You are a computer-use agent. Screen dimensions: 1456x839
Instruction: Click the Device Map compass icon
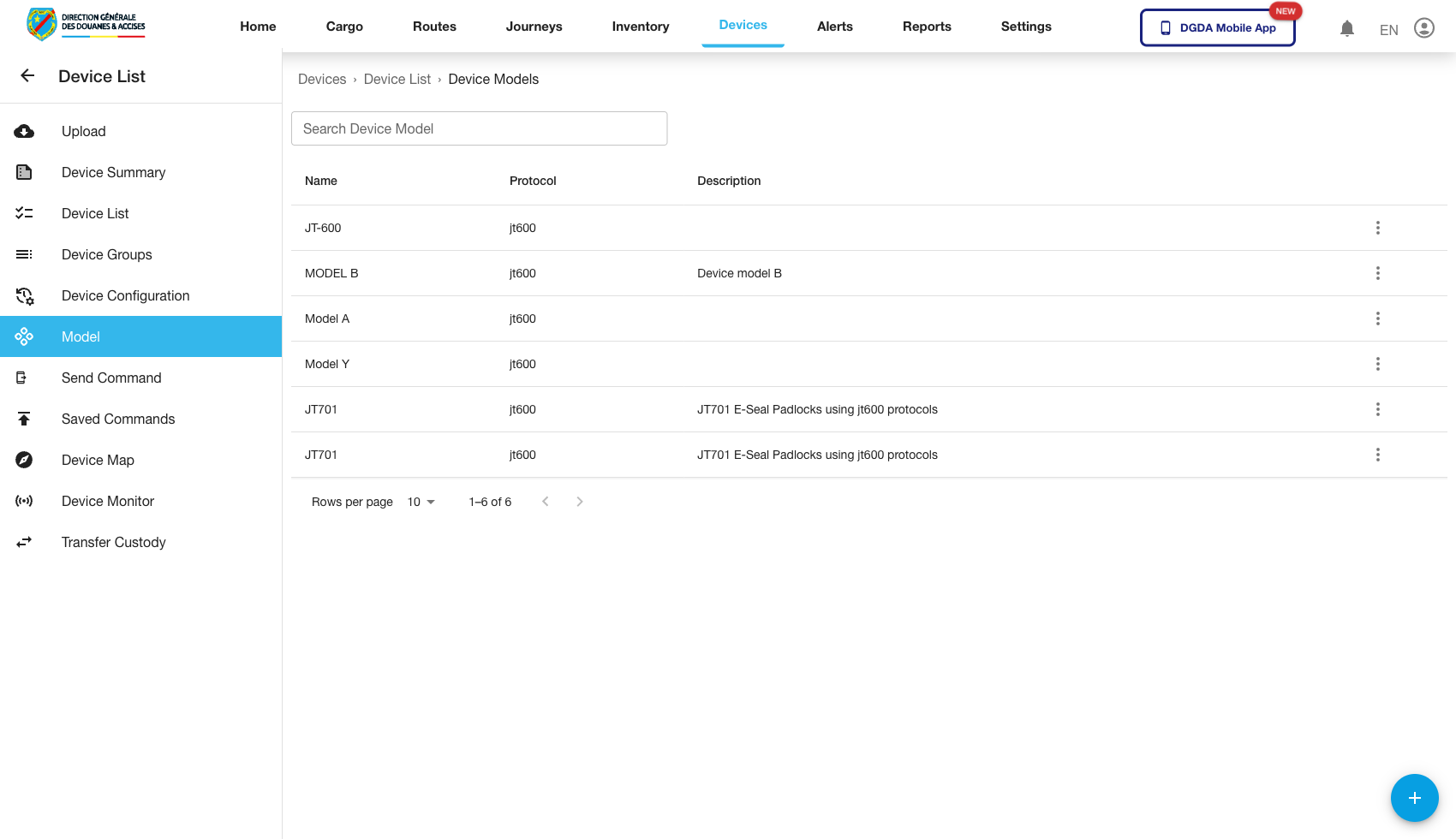(x=24, y=460)
